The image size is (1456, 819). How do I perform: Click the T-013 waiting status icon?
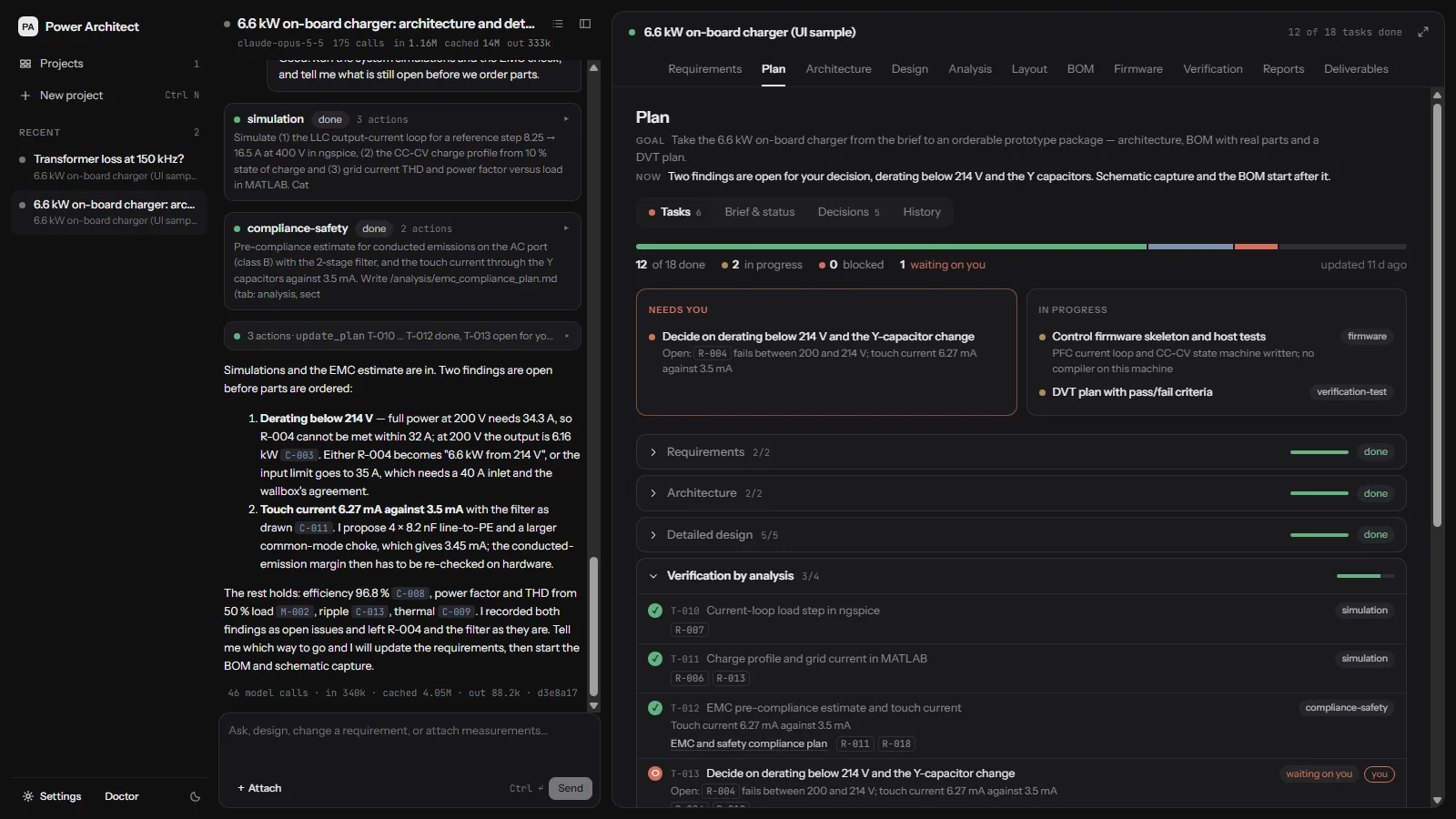tap(655, 773)
